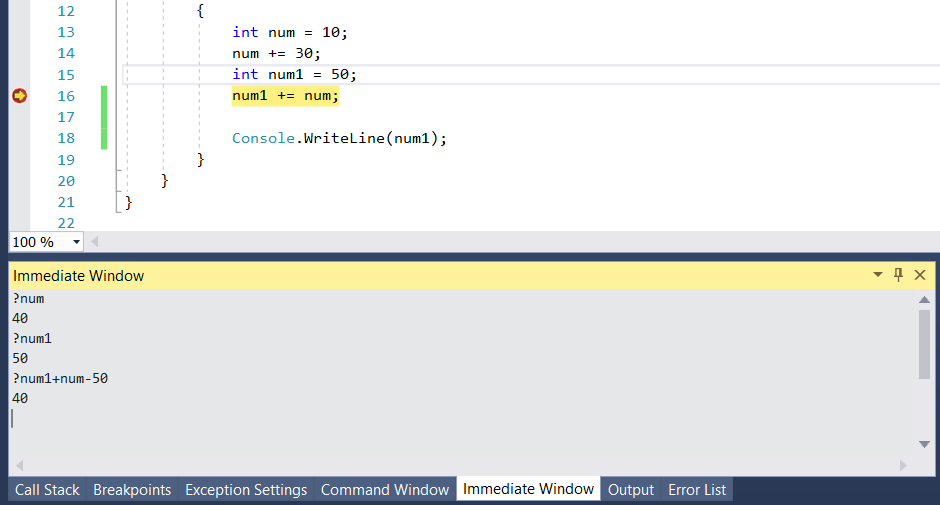Switch to the Call Stack tab
940x505 pixels.
pos(47,489)
